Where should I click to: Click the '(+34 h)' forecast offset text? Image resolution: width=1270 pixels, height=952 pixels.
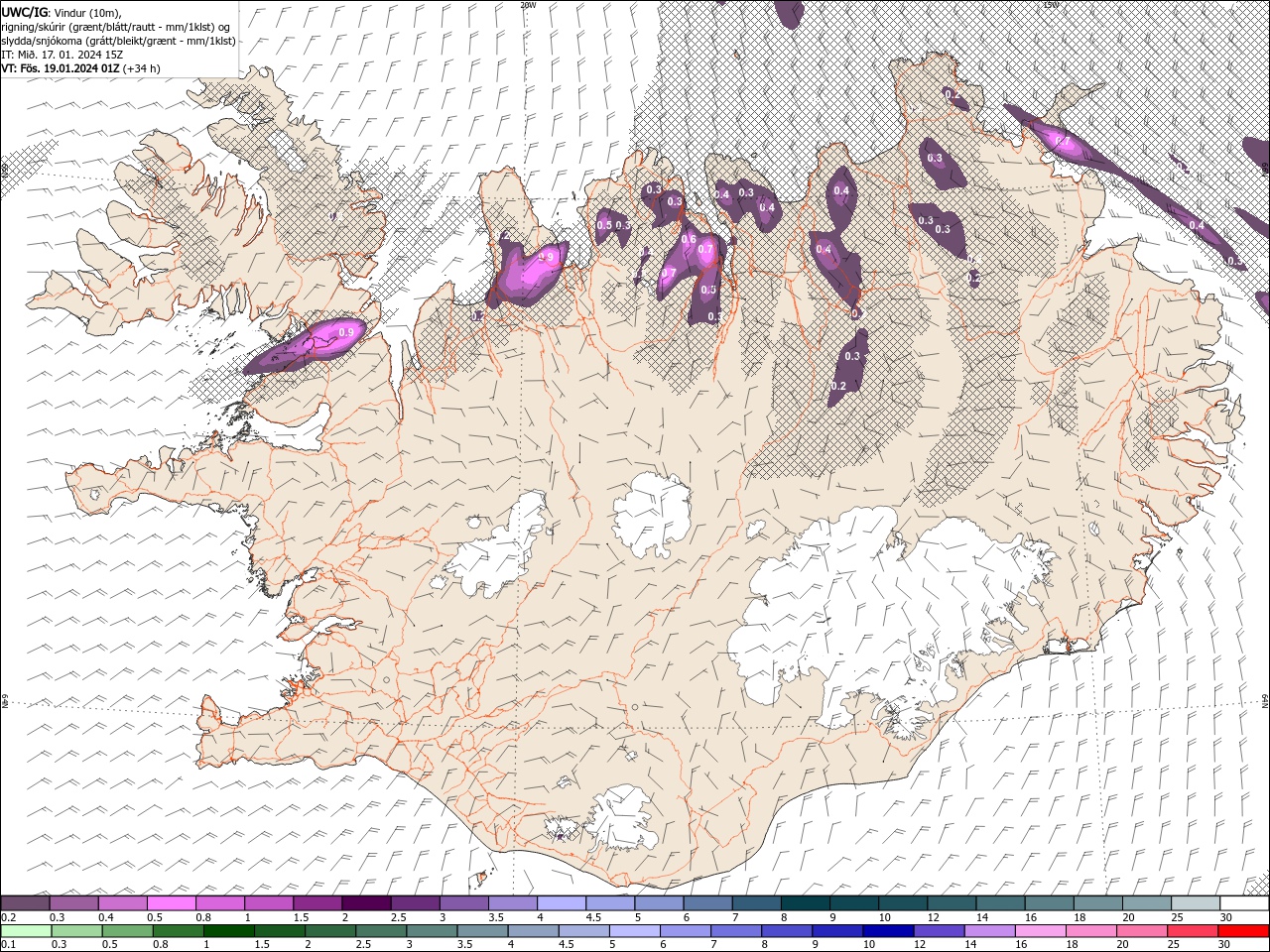[142, 68]
